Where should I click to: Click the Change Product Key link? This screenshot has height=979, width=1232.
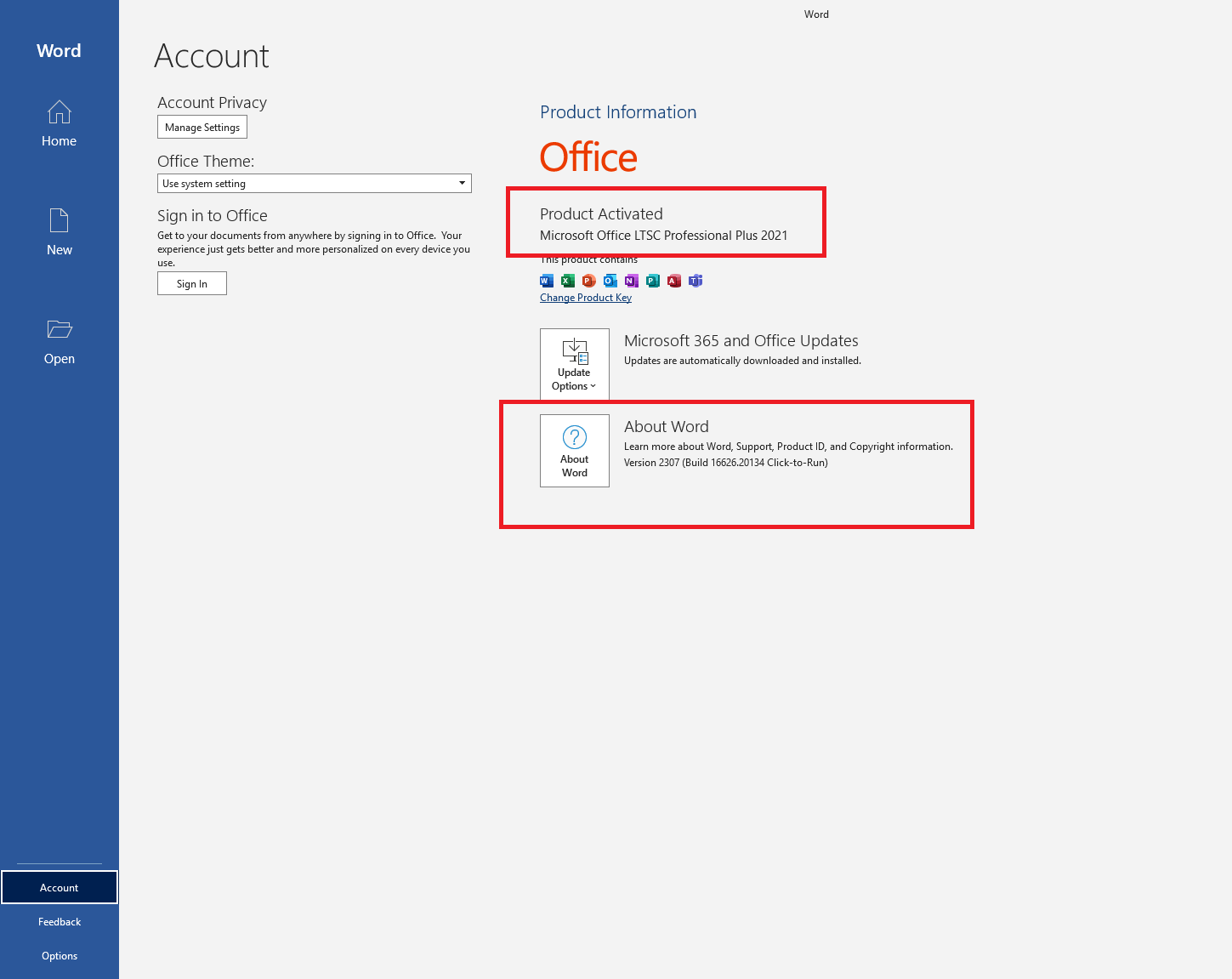coord(586,298)
